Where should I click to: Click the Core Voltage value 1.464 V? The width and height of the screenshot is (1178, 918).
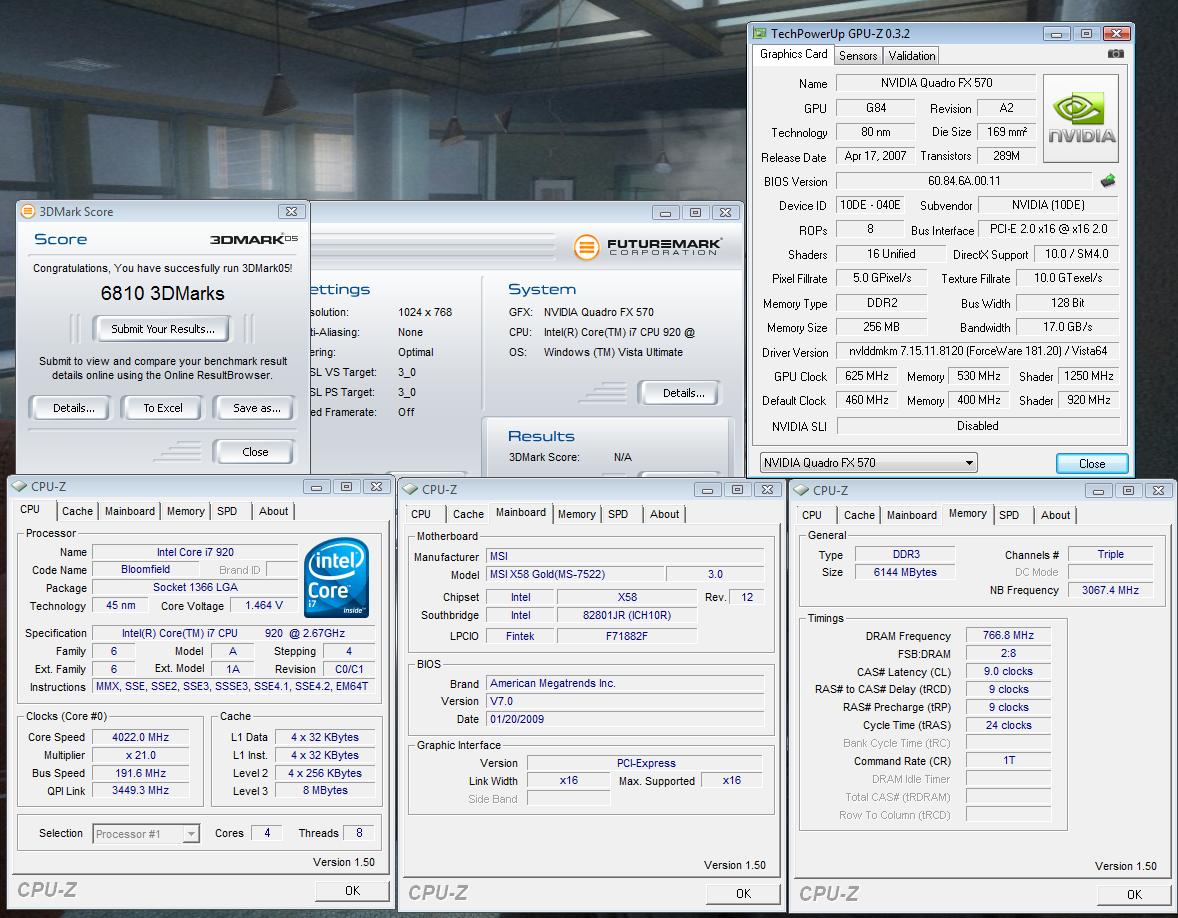pos(264,605)
